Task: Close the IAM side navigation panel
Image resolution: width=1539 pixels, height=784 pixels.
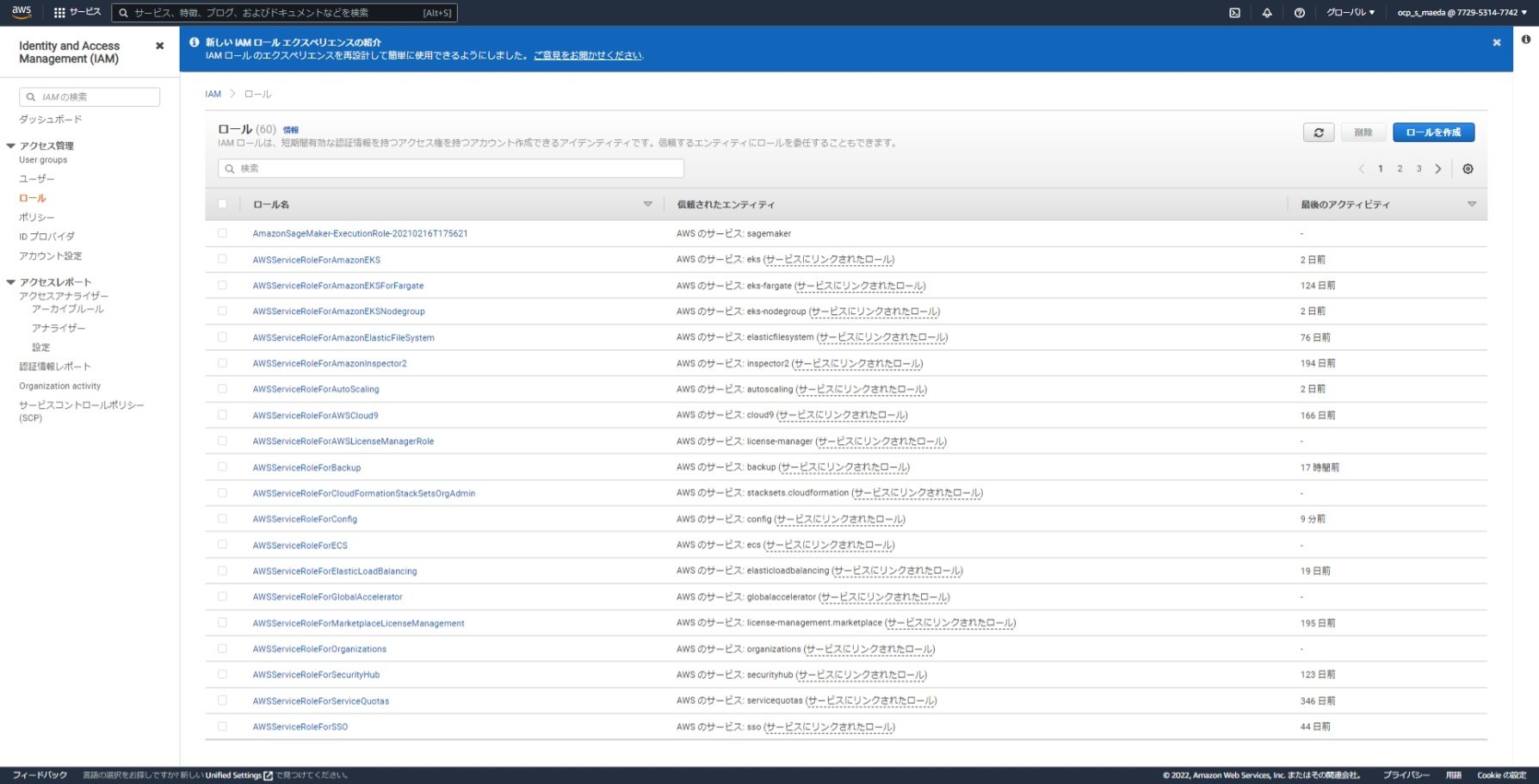Action: click(x=159, y=46)
